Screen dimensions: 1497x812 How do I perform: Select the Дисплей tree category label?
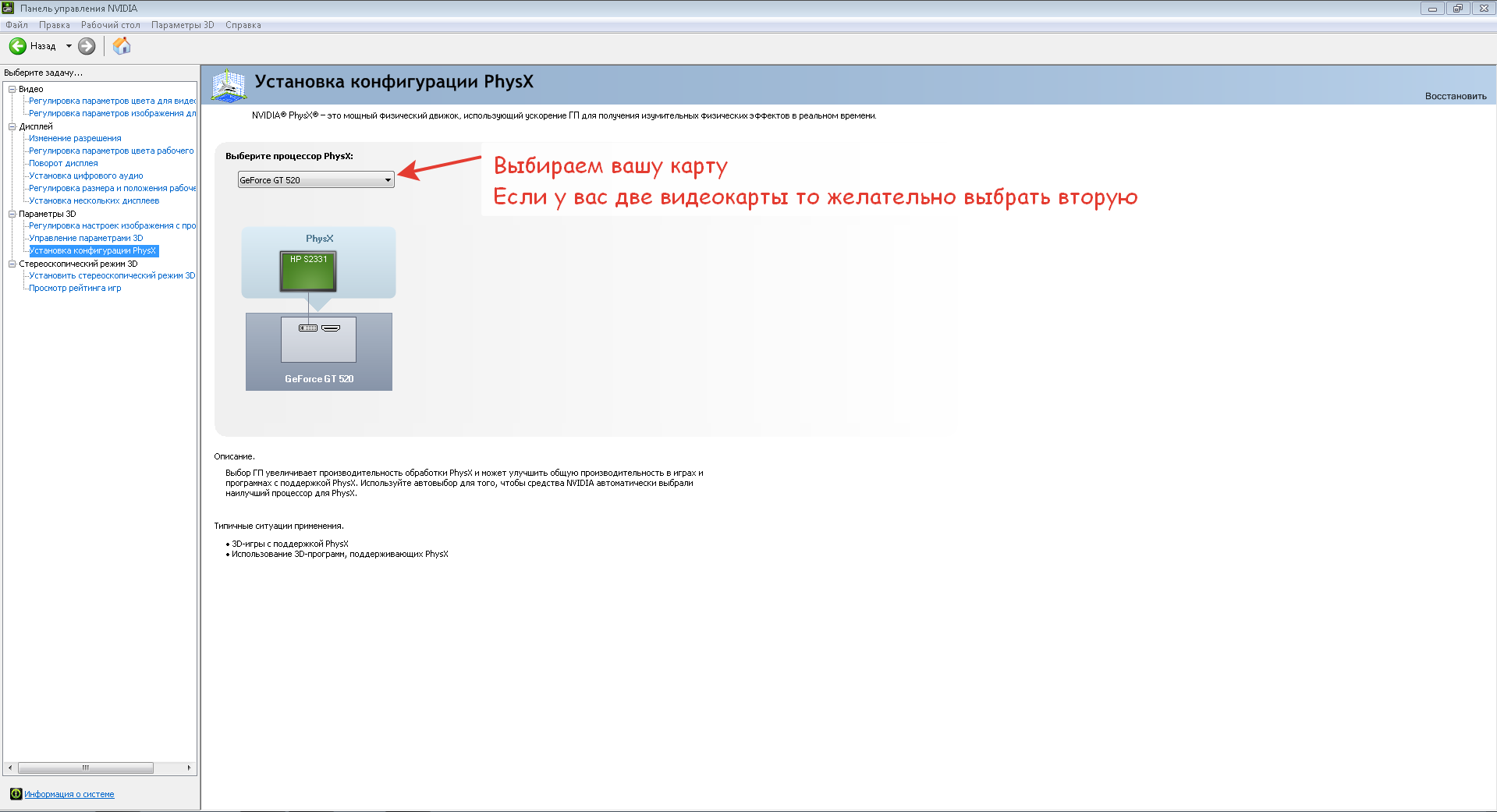tap(36, 126)
